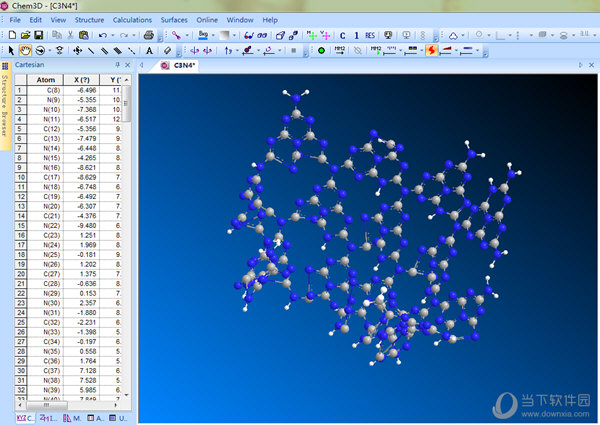Click the green model axes icon
Viewport: 600px width, 425px height.
(x=312, y=35)
